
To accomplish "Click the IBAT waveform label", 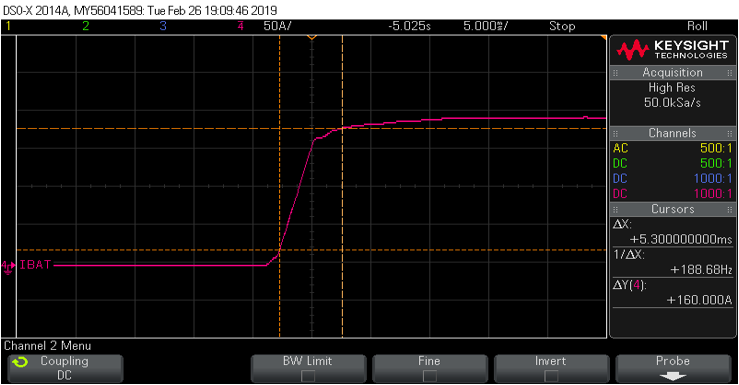I will [x=35, y=265].
